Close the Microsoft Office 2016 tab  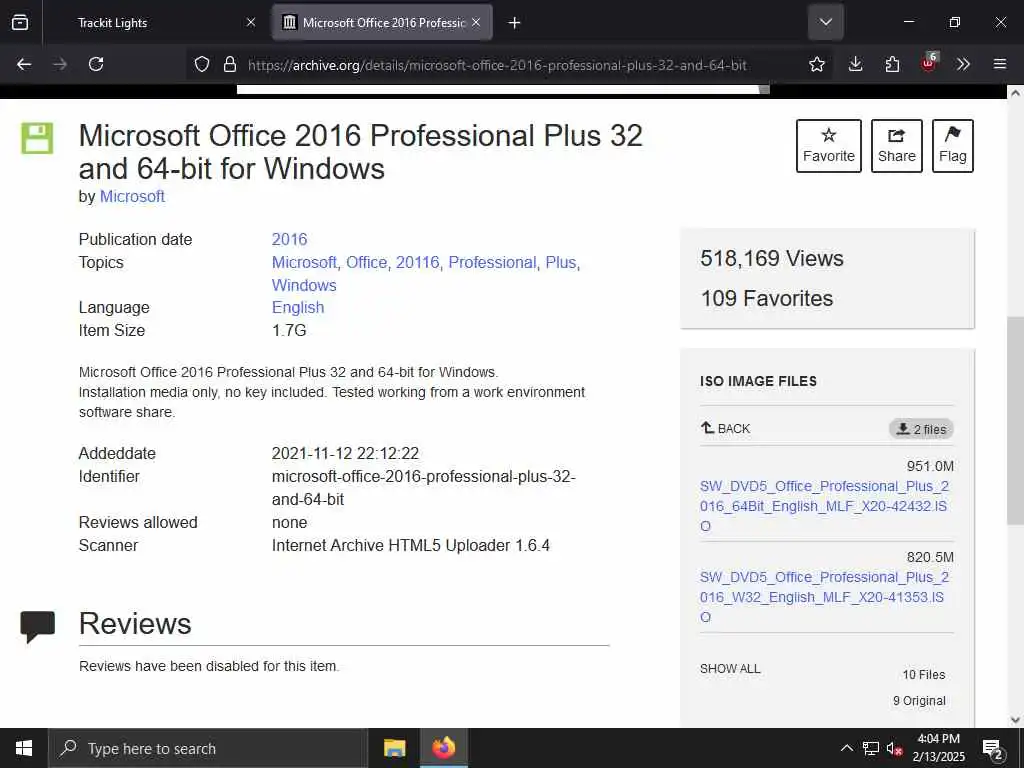click(476, 22)
